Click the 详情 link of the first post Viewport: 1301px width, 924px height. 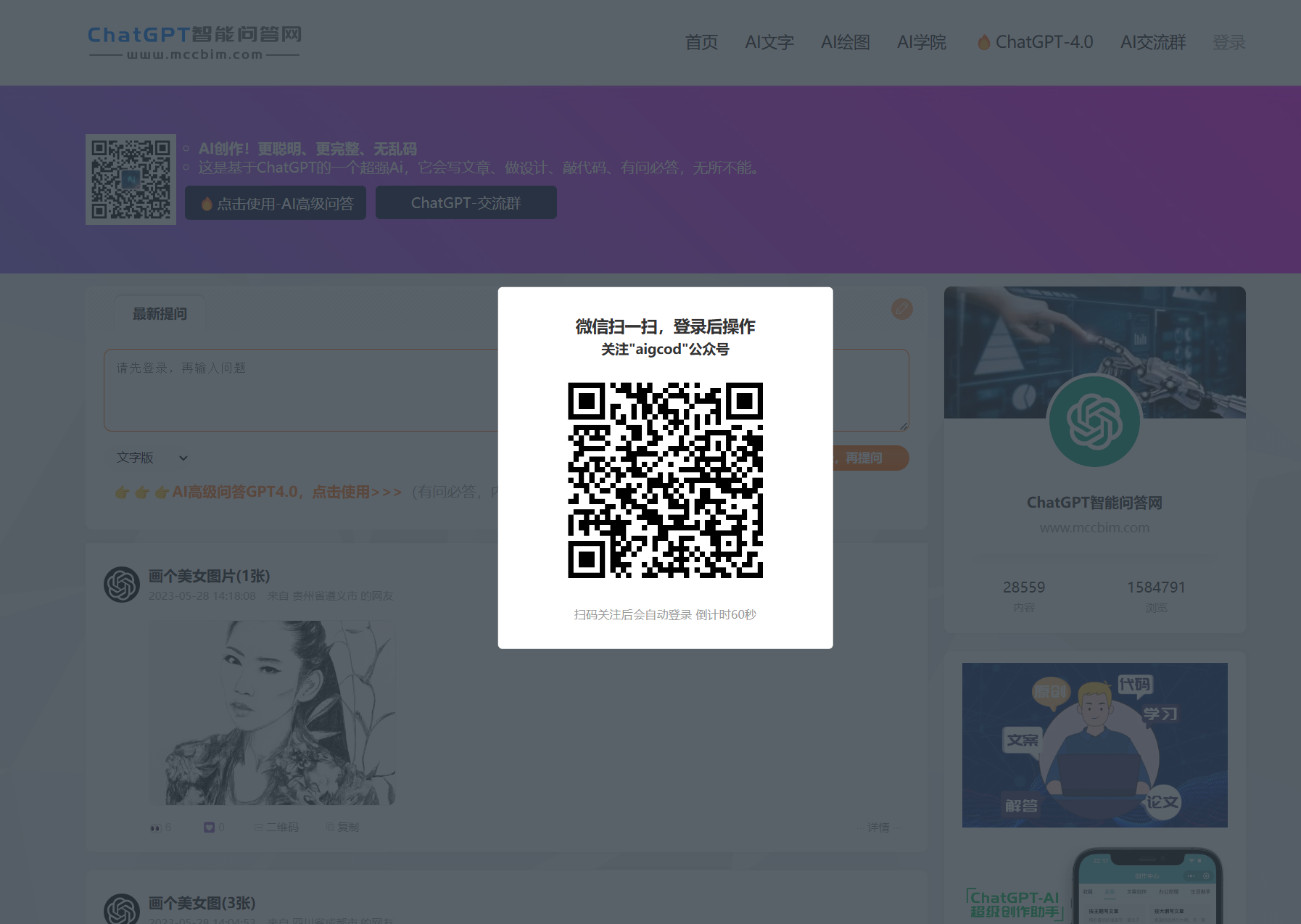coord(878,828)
